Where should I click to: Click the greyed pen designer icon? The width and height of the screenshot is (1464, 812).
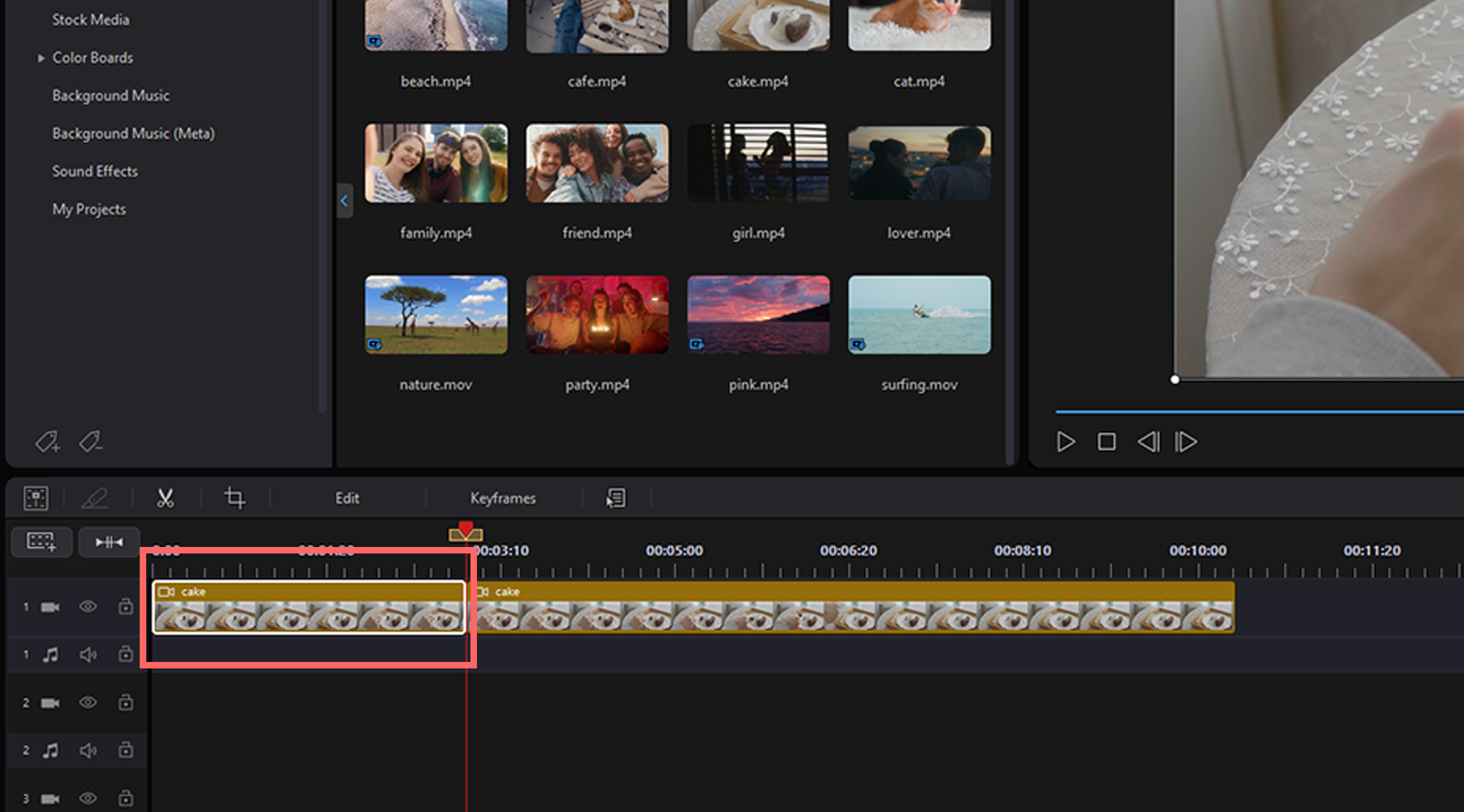pos(94,498)
